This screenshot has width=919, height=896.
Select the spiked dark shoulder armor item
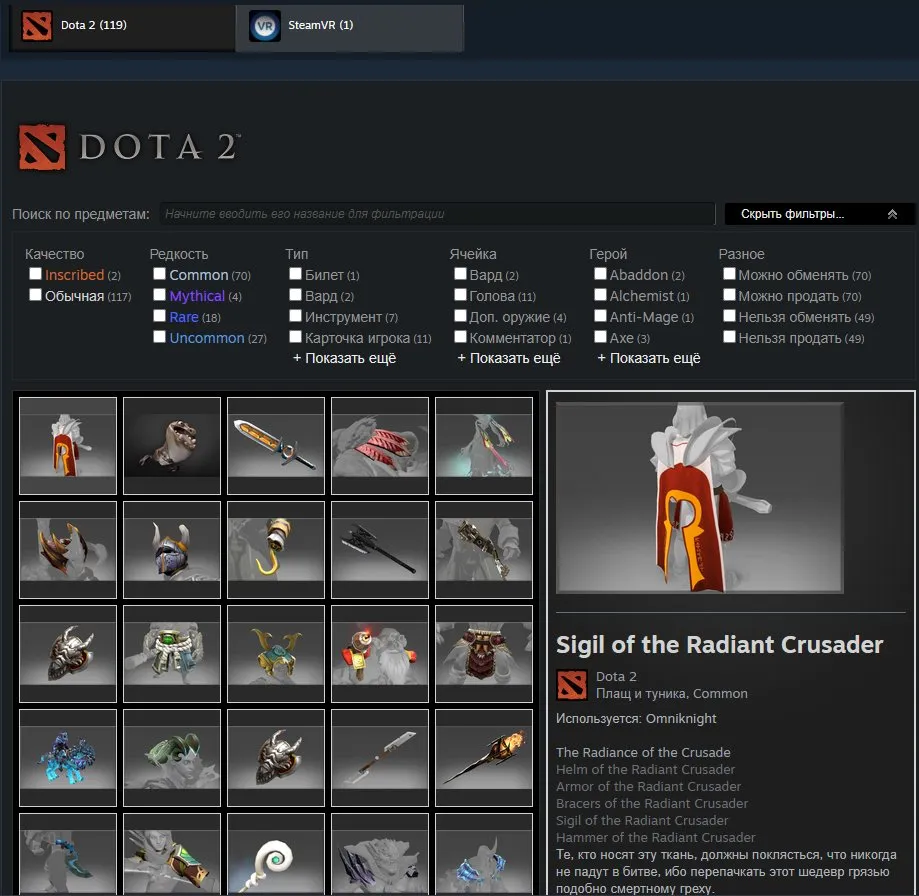click(68, 550)
